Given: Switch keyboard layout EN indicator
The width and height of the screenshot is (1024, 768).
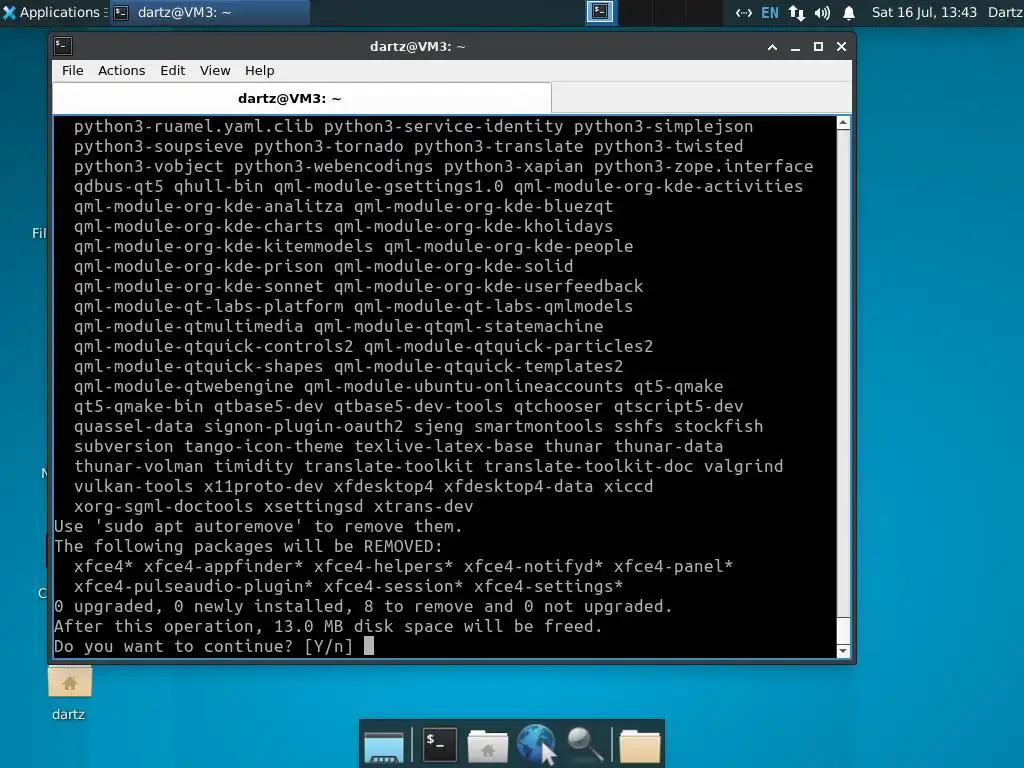Looking at the screenshot, I should [x=770, y=12].
